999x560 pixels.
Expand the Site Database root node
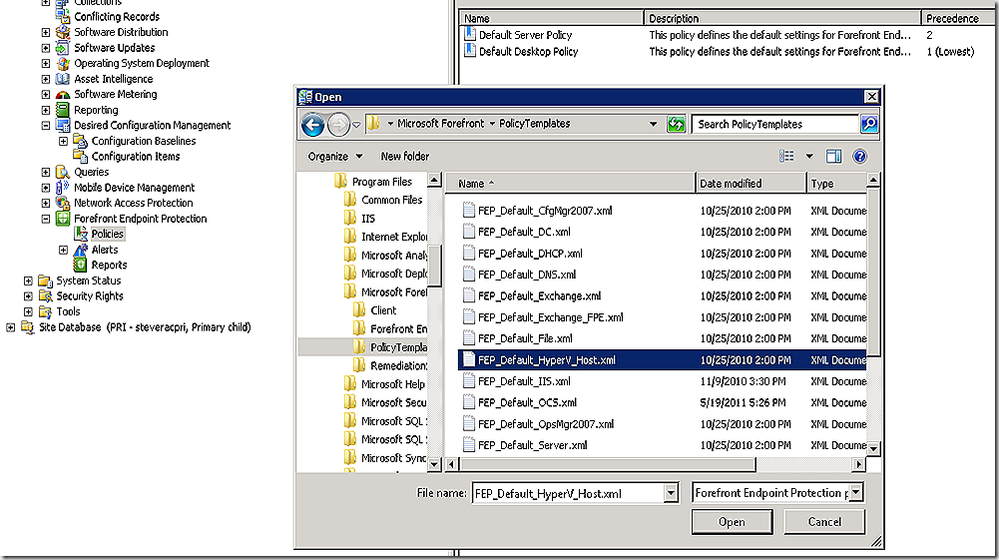10,327
